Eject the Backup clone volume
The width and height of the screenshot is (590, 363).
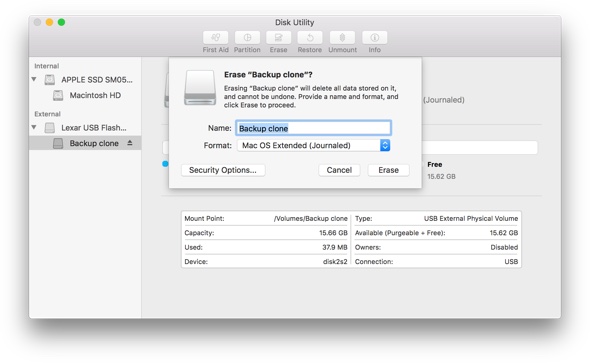point(130,143)
